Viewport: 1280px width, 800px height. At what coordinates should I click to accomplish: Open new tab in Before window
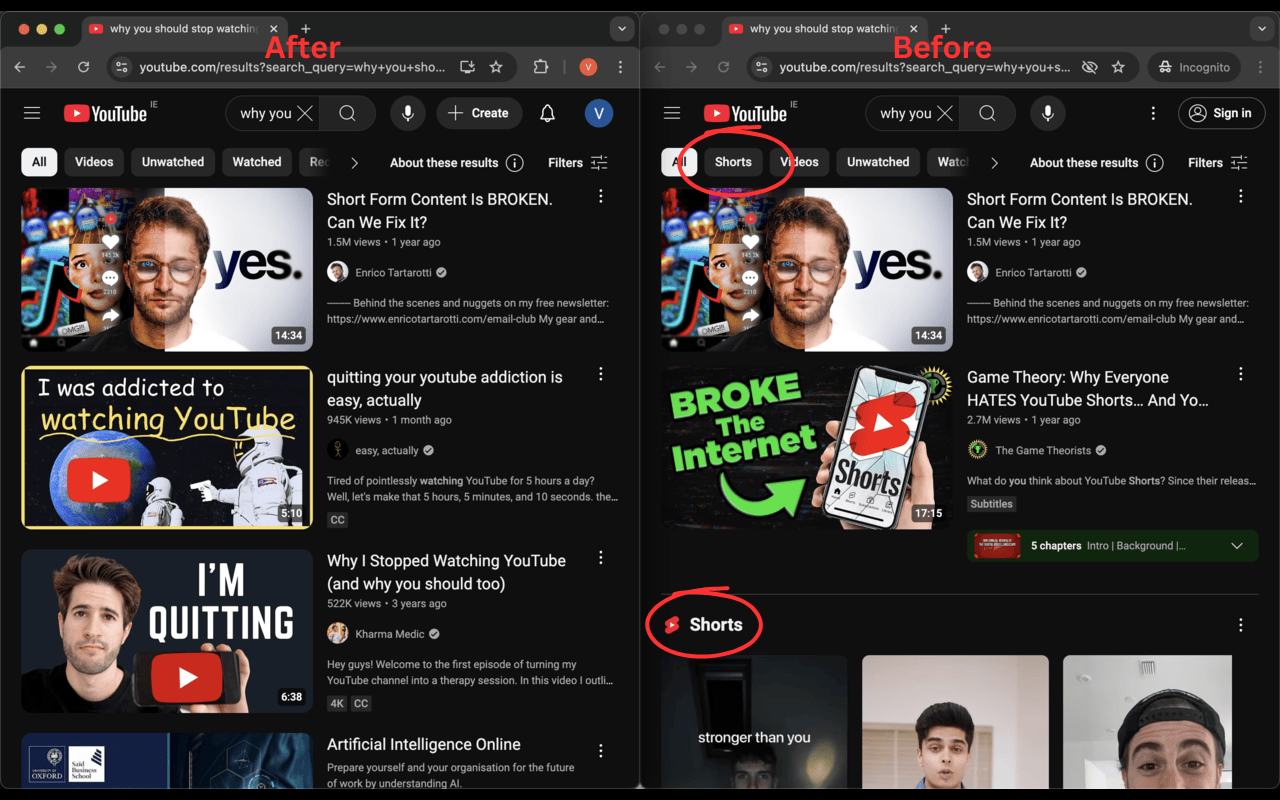click(946, 29)
